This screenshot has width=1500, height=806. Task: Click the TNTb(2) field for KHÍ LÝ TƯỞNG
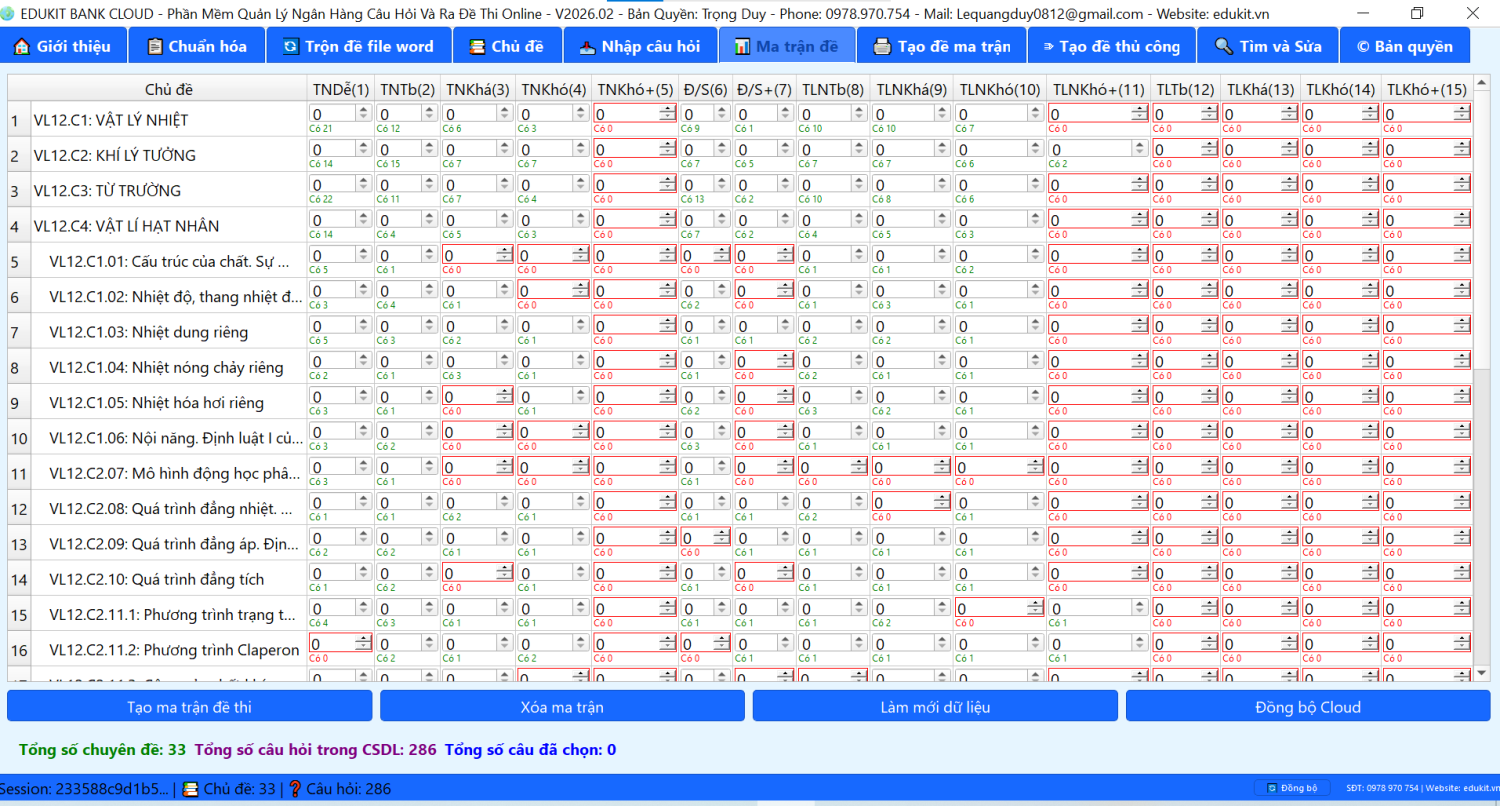(399, 149)
